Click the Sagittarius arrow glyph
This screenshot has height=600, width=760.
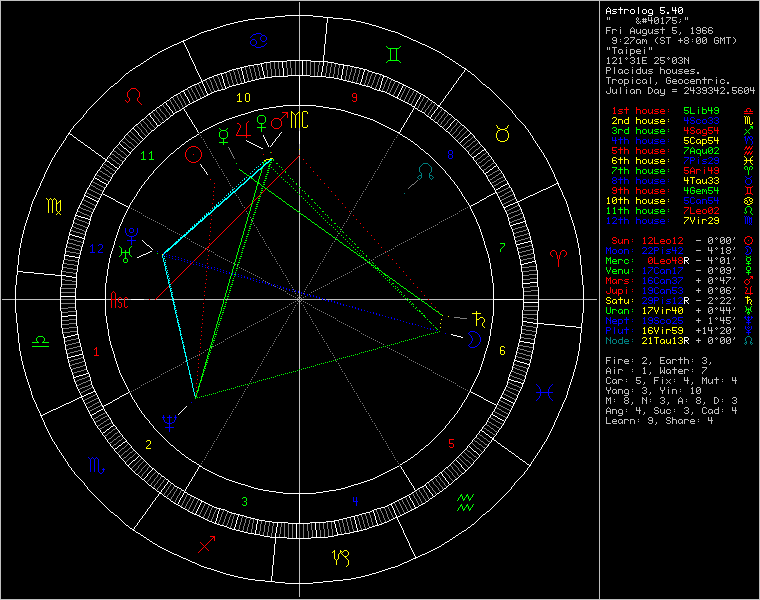pos(207,544)
